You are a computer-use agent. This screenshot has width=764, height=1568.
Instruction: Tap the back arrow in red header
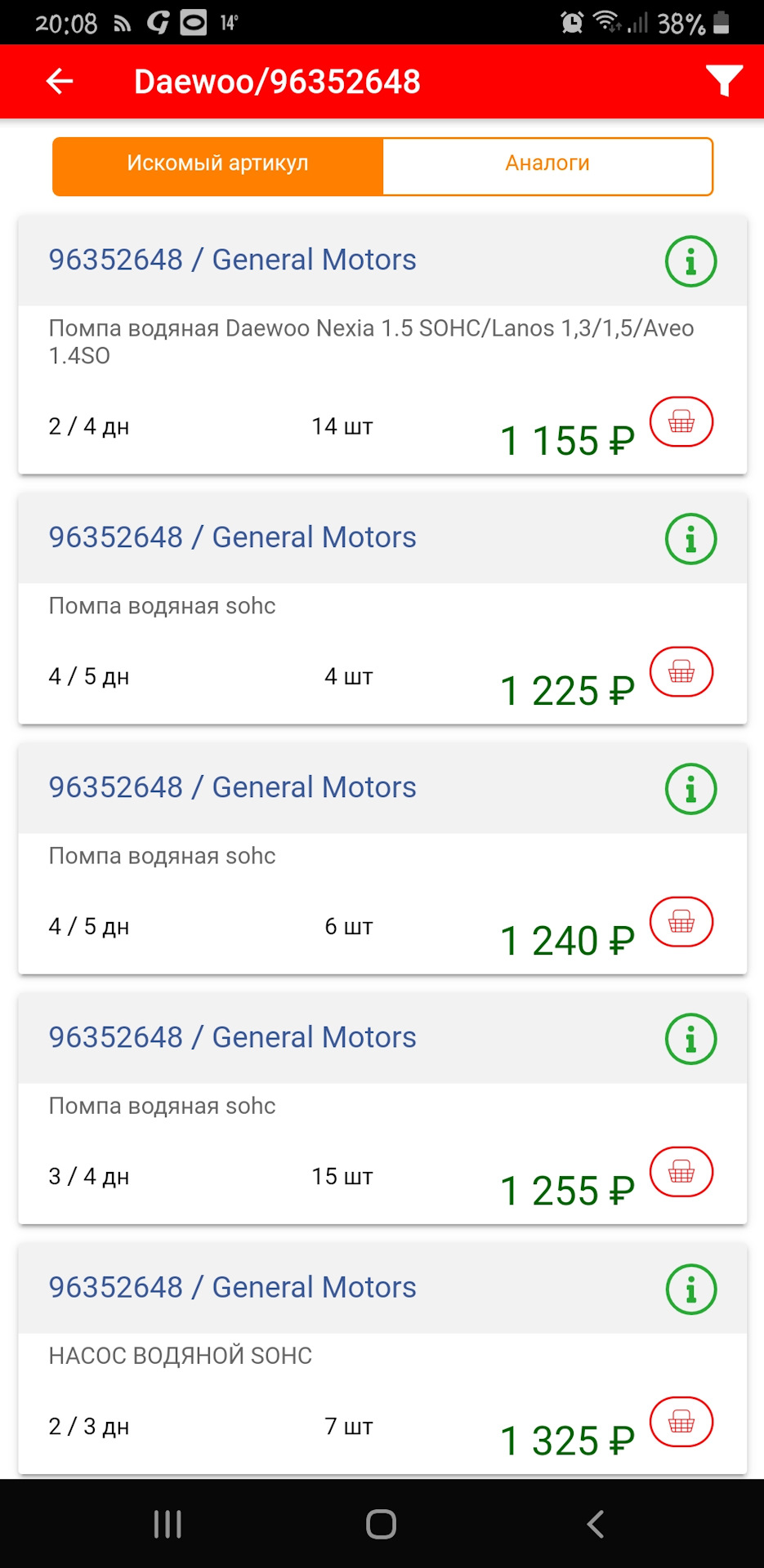click(60, 82)
